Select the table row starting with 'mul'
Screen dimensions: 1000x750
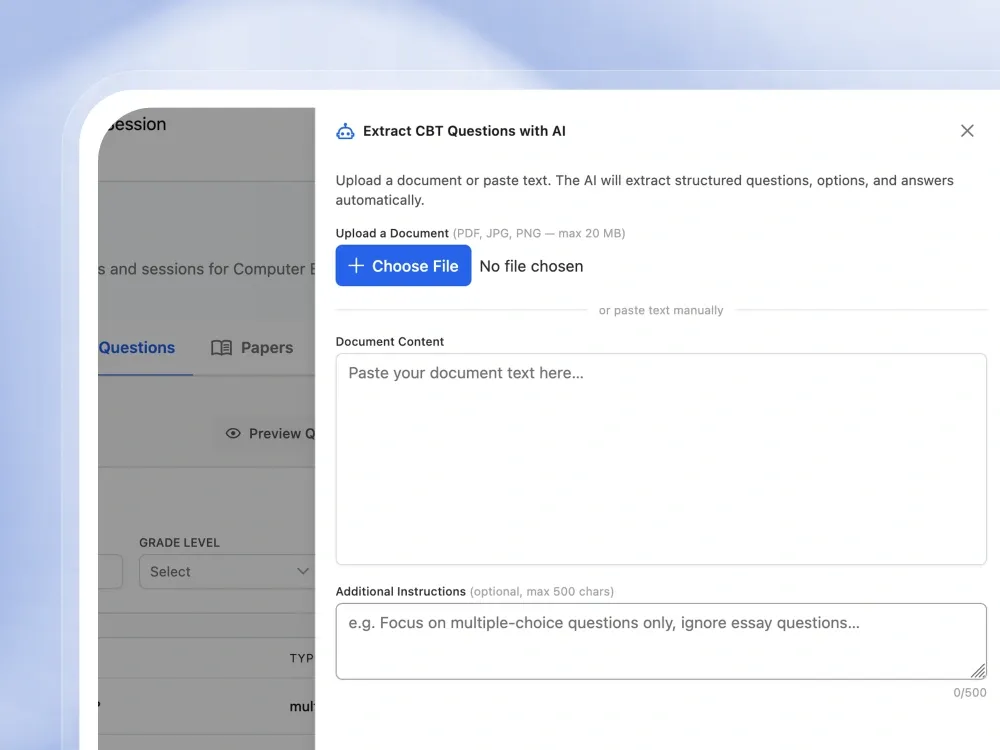207,706
